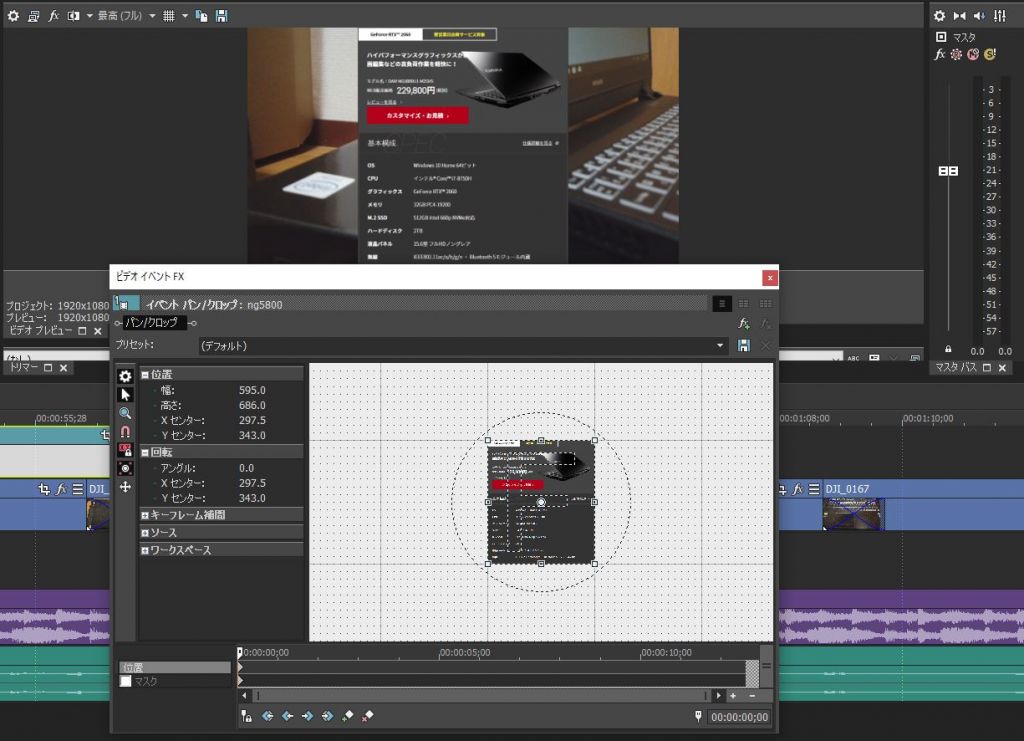Toggle split screen view in preview
The image size is (1024, 741).
tap(73, 16)
